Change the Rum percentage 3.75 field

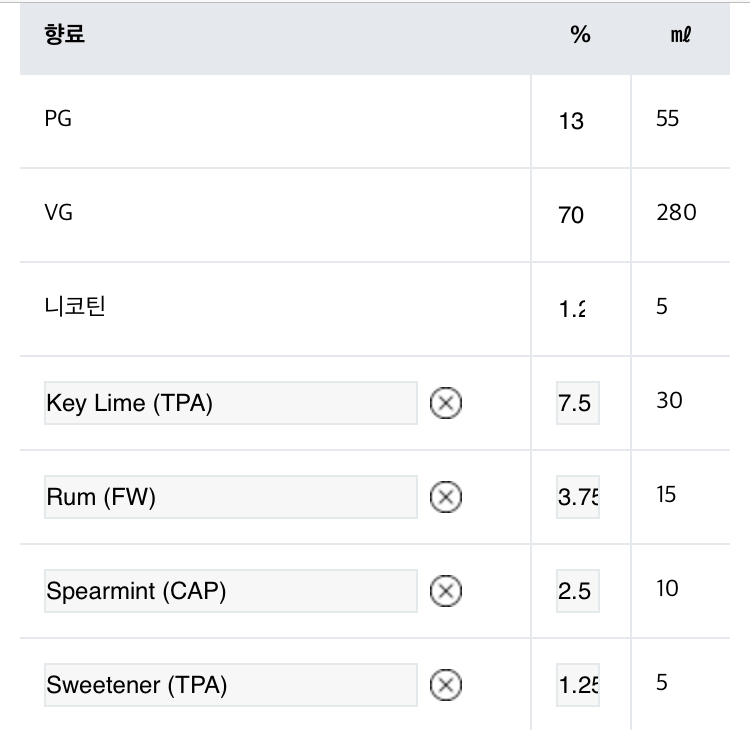[577, 497]
